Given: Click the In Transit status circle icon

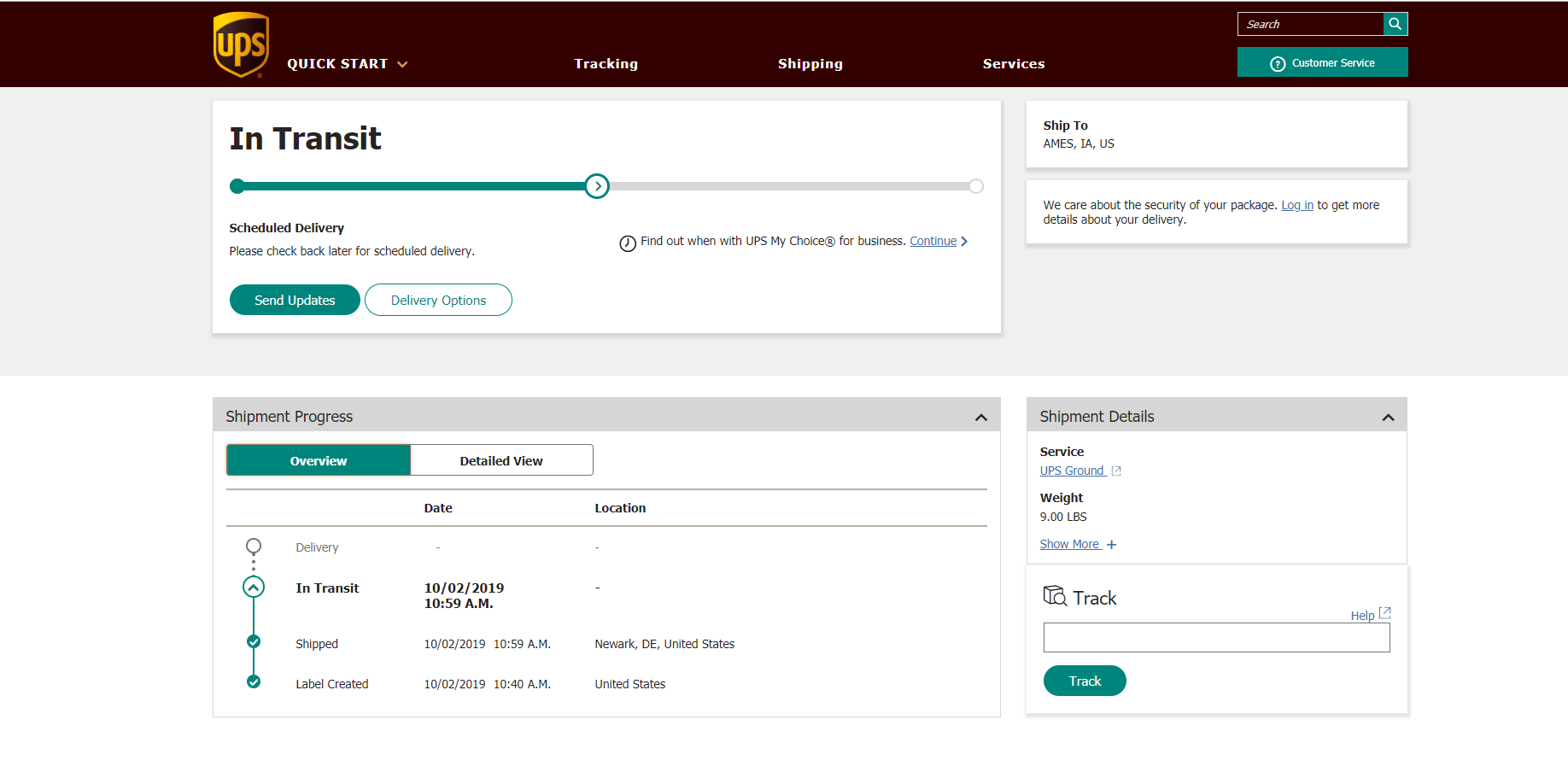Looking at the screenshot, I should pyautogui.click(x=254, y=588).
